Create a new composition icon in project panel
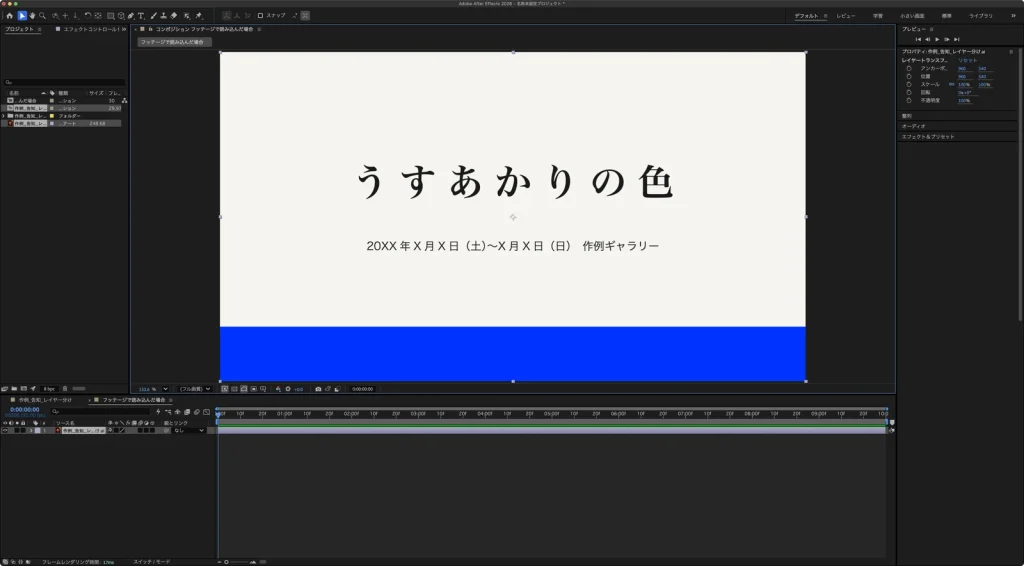 24,388
